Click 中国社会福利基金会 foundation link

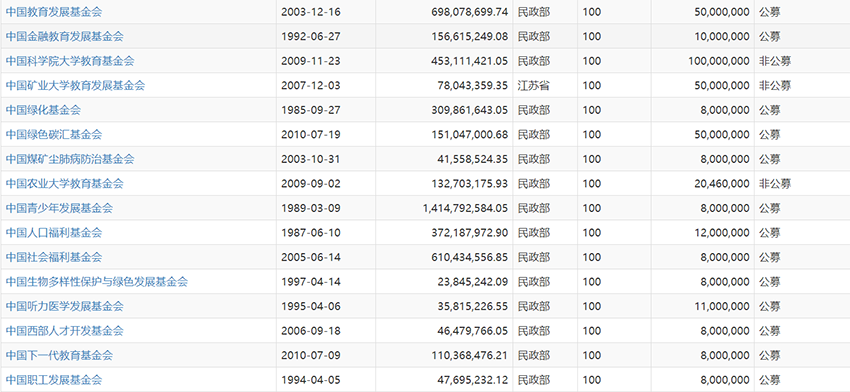pos(54,257)
